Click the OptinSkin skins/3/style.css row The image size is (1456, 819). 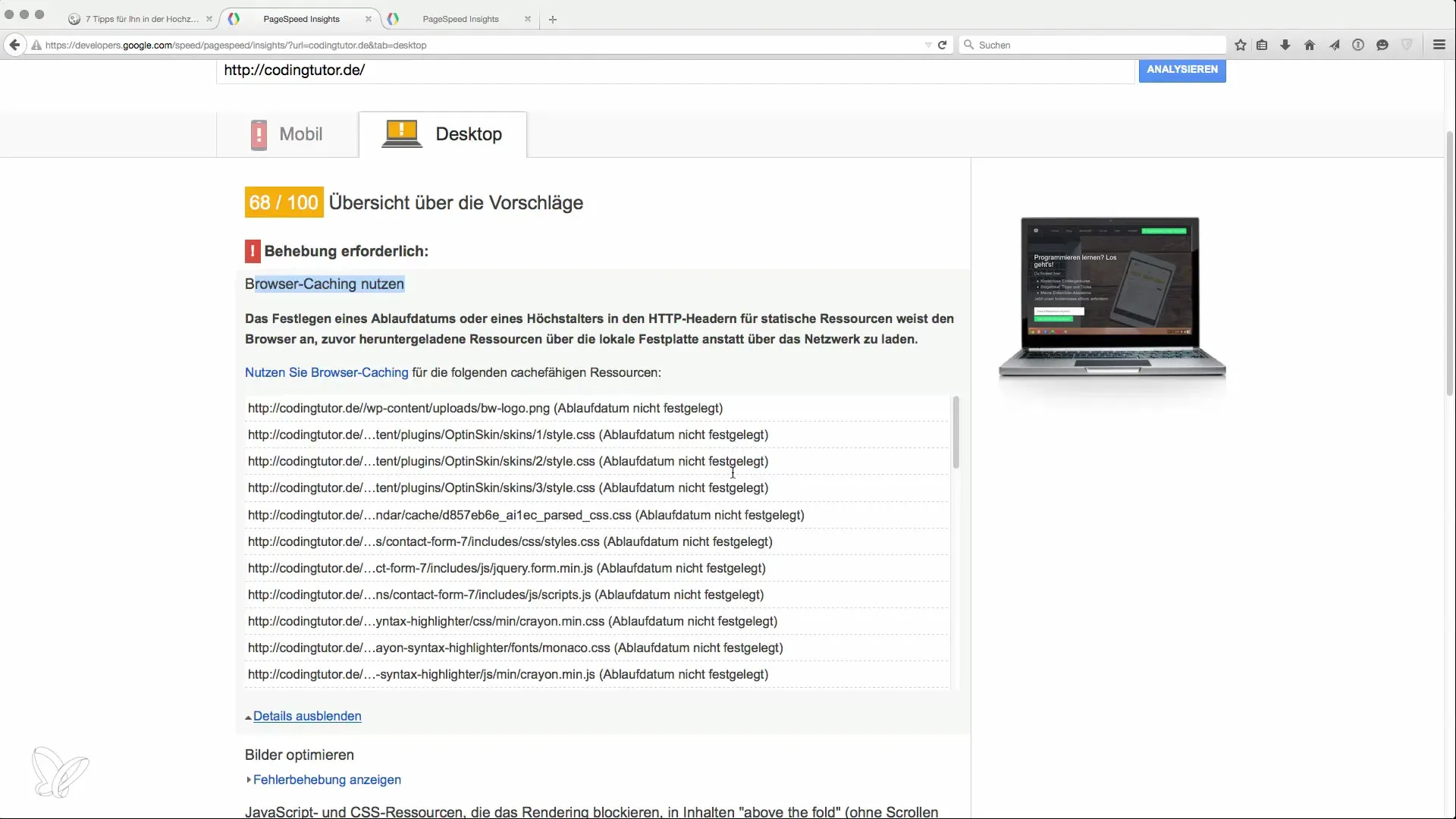(x=597, y=488)
